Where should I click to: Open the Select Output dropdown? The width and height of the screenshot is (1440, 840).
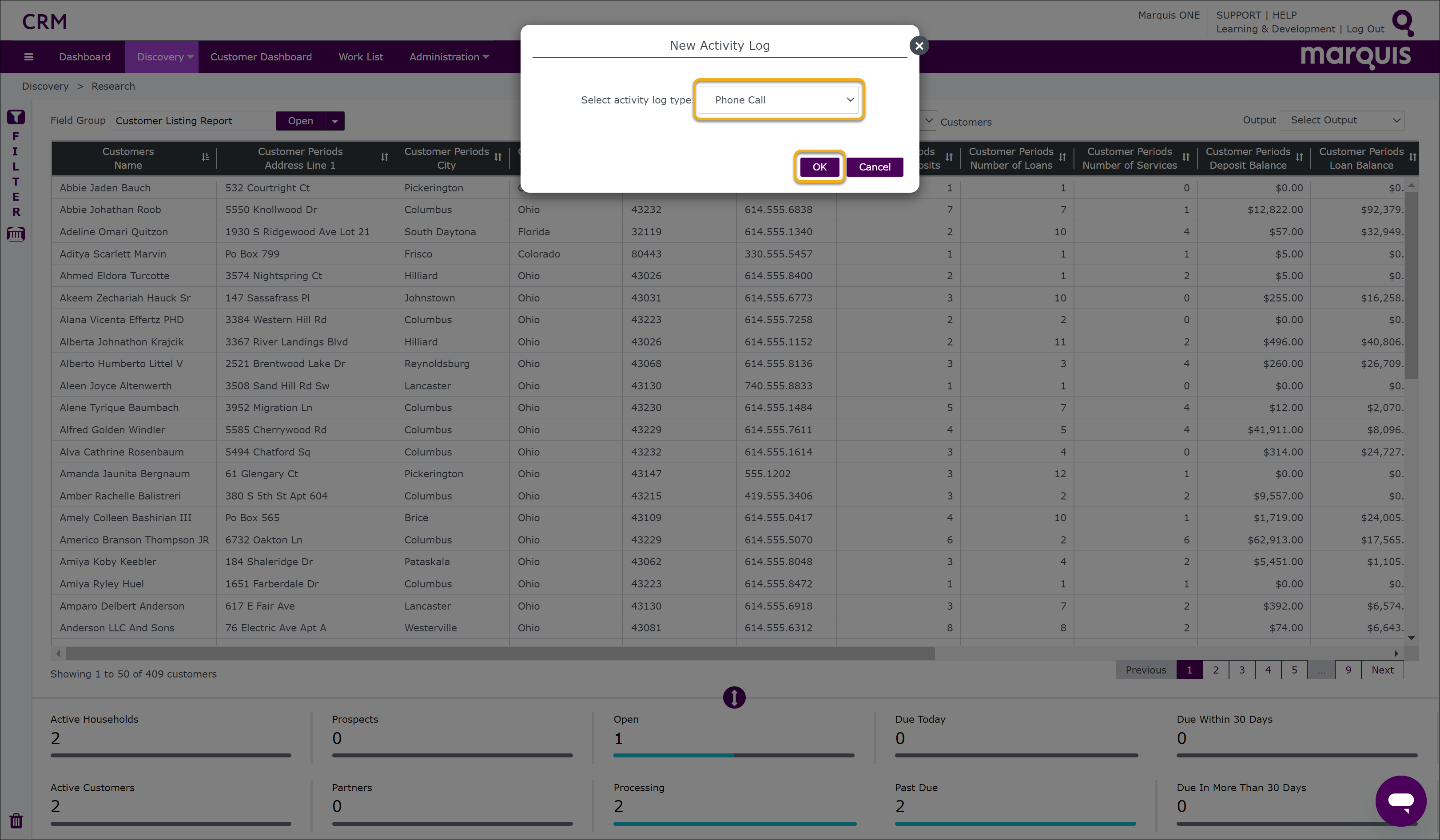1342,120
